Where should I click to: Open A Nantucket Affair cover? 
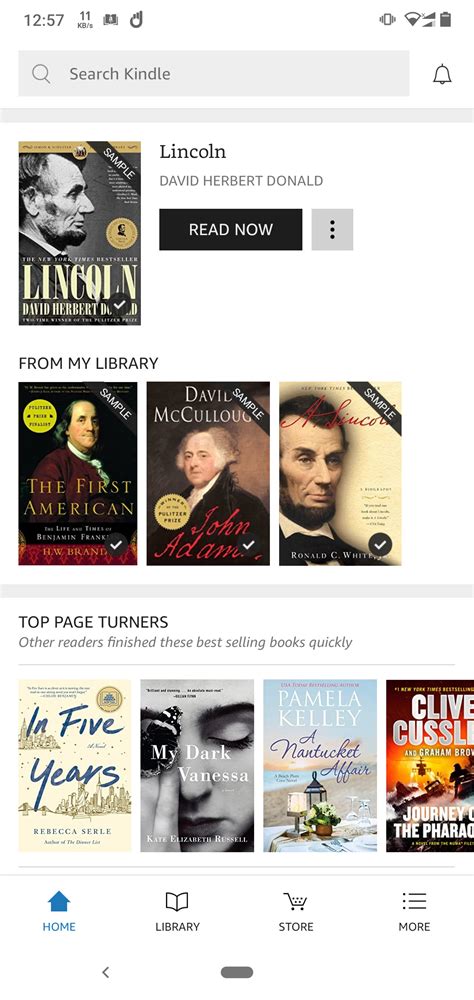click(x=320, y=765)
